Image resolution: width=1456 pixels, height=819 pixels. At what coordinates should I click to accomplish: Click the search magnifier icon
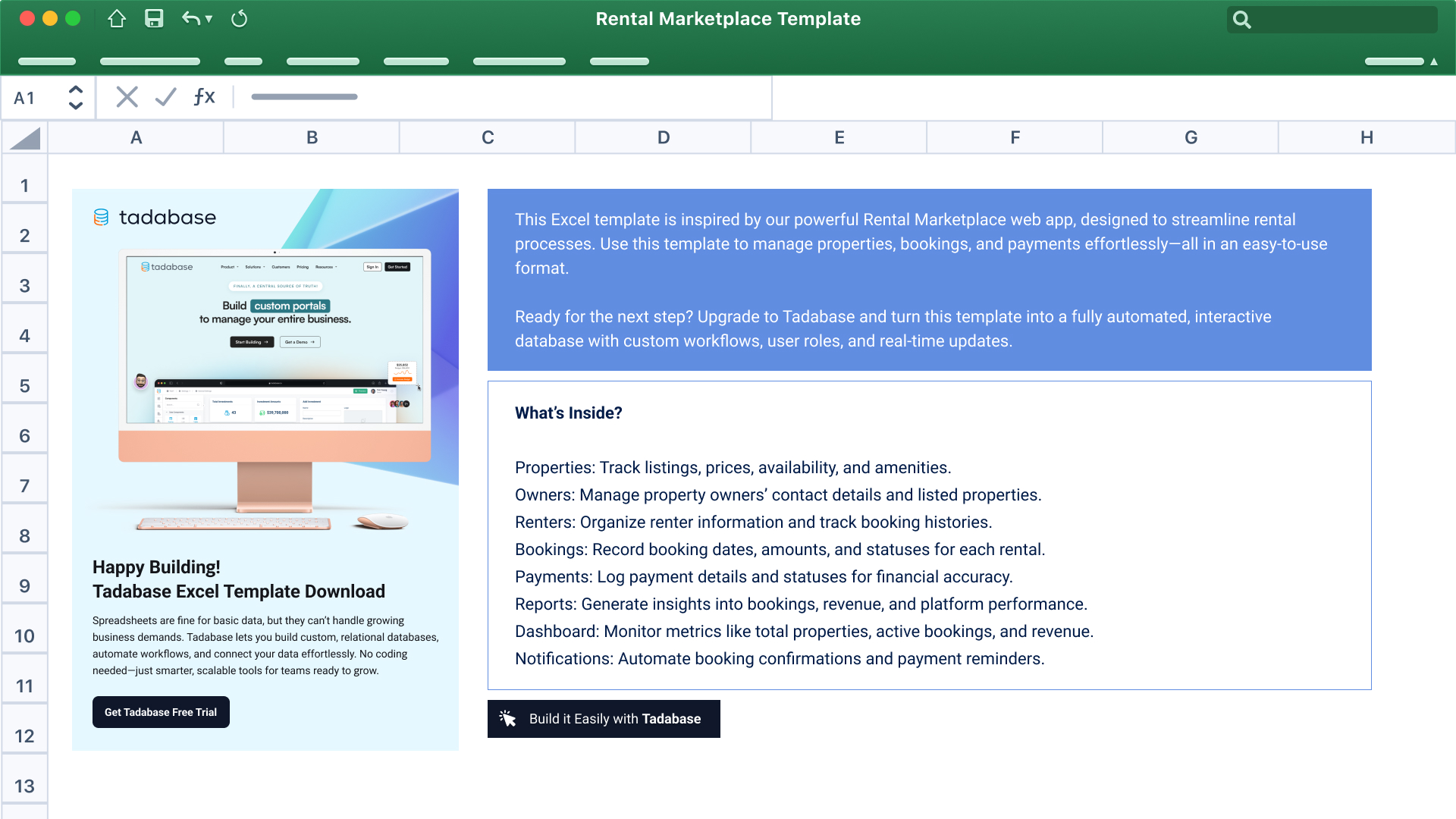point(1241,20)
